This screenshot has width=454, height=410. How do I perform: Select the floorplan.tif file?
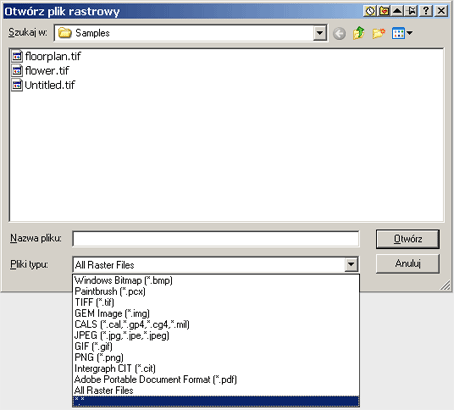(x=46, y=56)
